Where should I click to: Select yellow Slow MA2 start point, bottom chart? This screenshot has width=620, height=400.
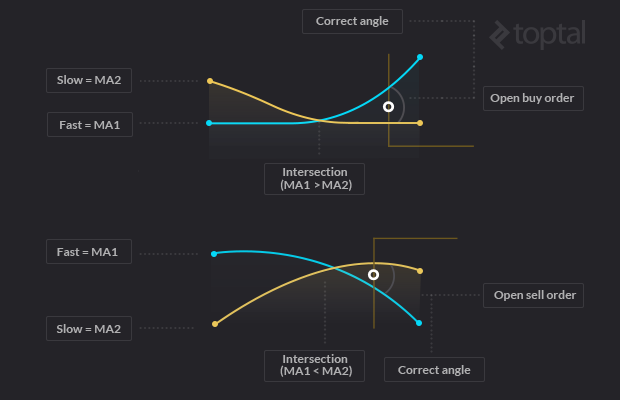click(x=215, y=324)
